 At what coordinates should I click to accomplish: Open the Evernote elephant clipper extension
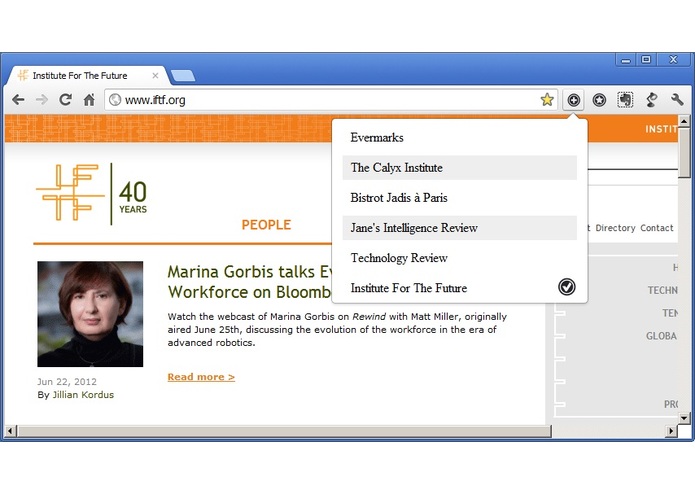click(625, 100)
